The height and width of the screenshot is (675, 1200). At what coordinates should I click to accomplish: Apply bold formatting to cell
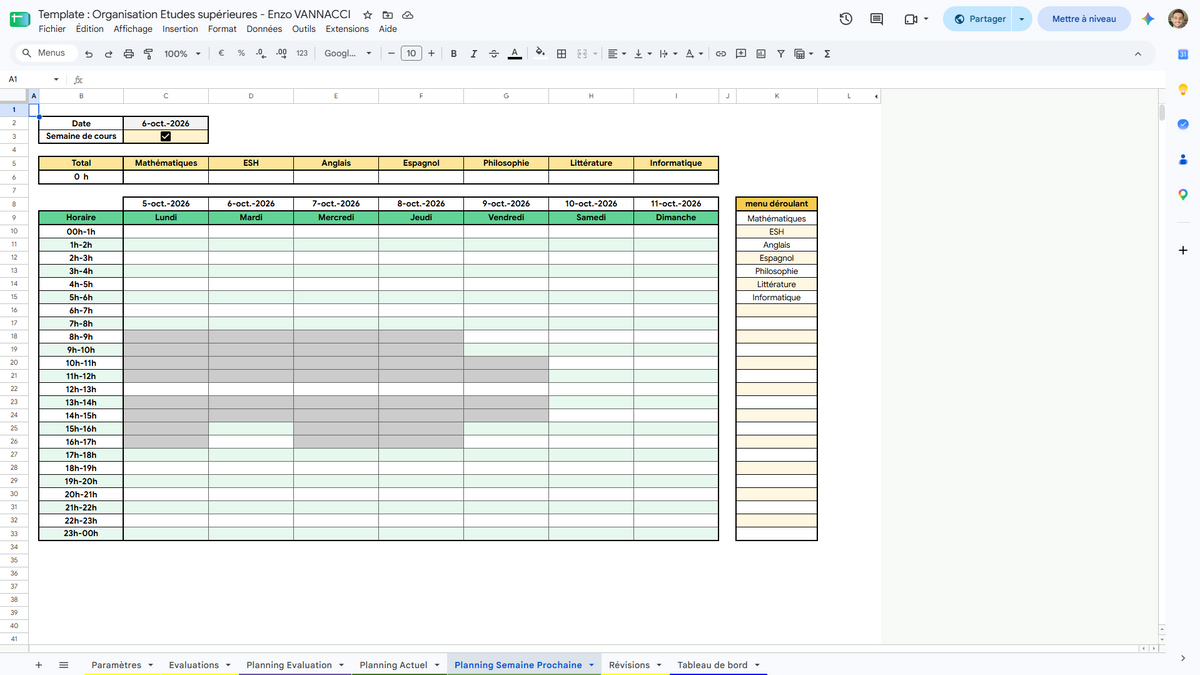coord(454,54)
